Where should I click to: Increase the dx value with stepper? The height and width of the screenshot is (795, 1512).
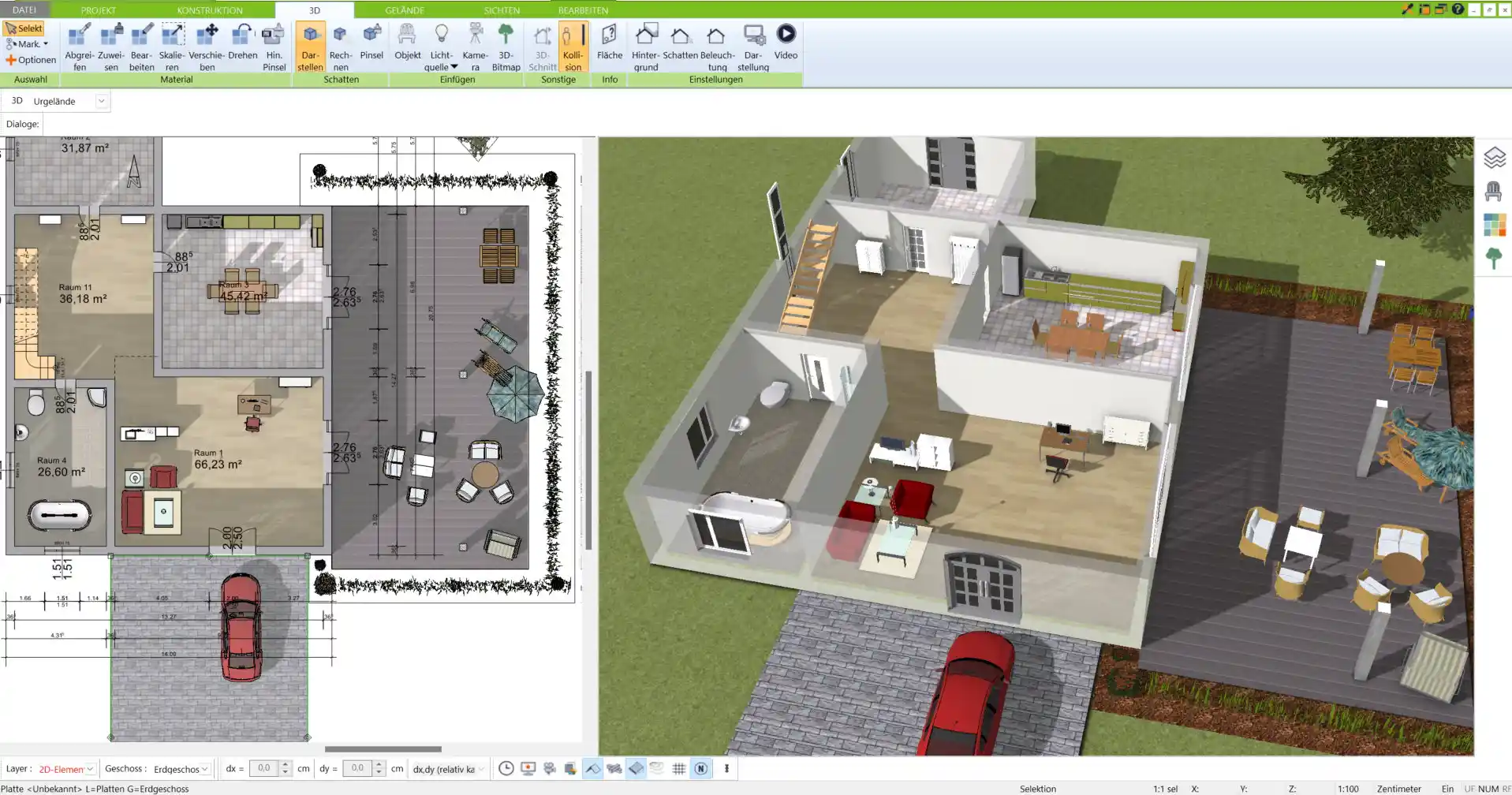pyautogui.click(x=286, y=764)
